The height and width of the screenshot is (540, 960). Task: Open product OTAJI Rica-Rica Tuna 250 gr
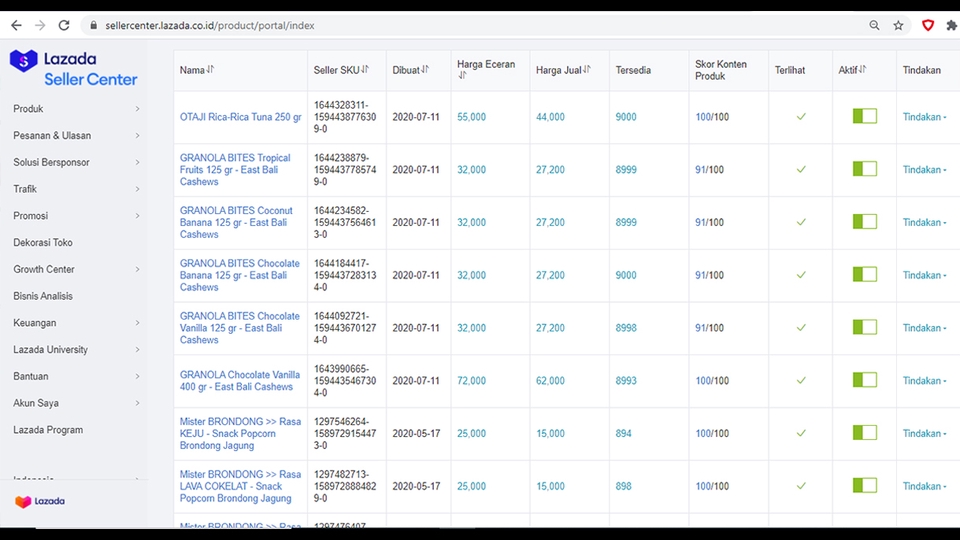tap(241, 117)
